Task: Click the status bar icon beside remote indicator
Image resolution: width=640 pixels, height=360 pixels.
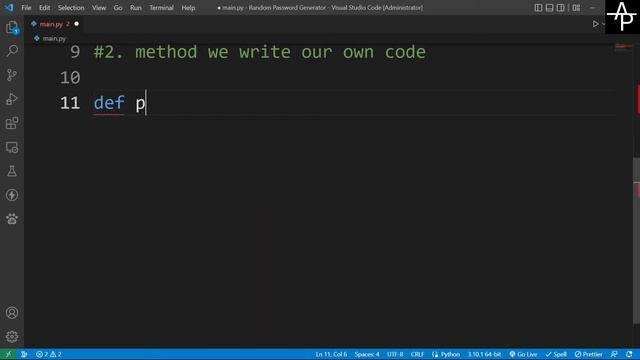Action: [24, 354]
